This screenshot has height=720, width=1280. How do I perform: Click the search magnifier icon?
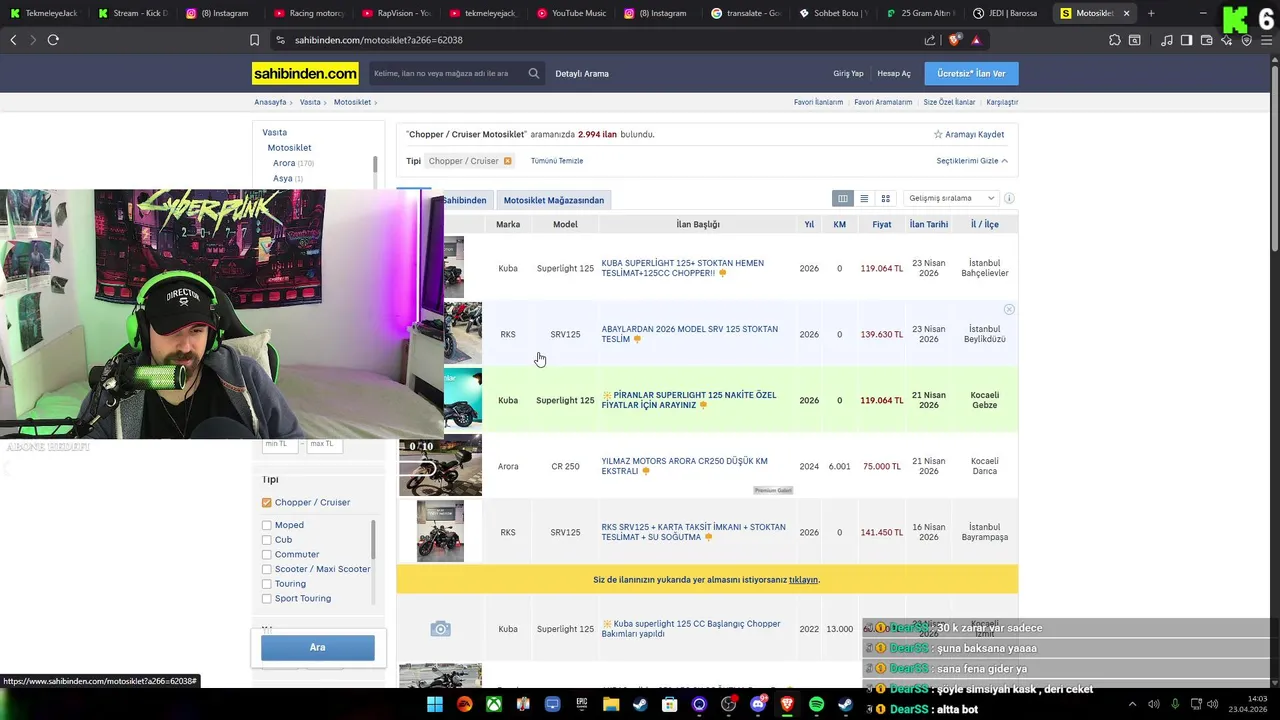point(534,73)
